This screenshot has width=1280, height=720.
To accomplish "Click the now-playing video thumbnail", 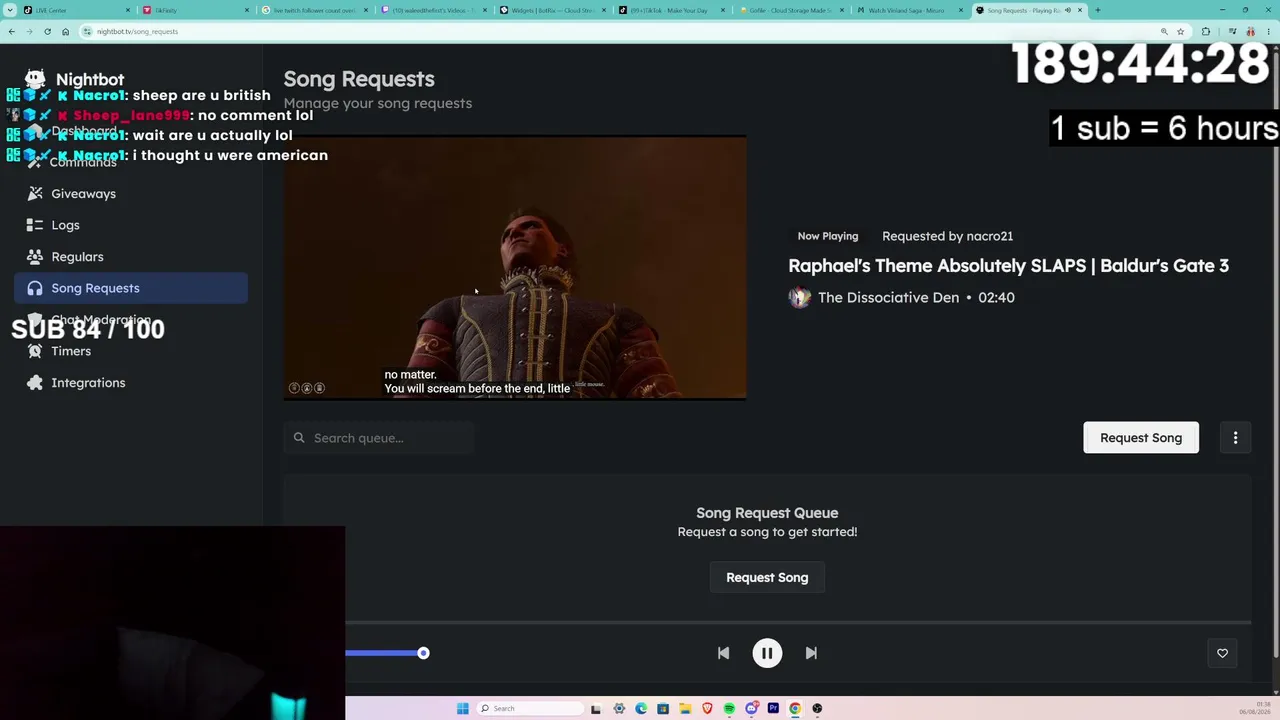I will (515, 268).
